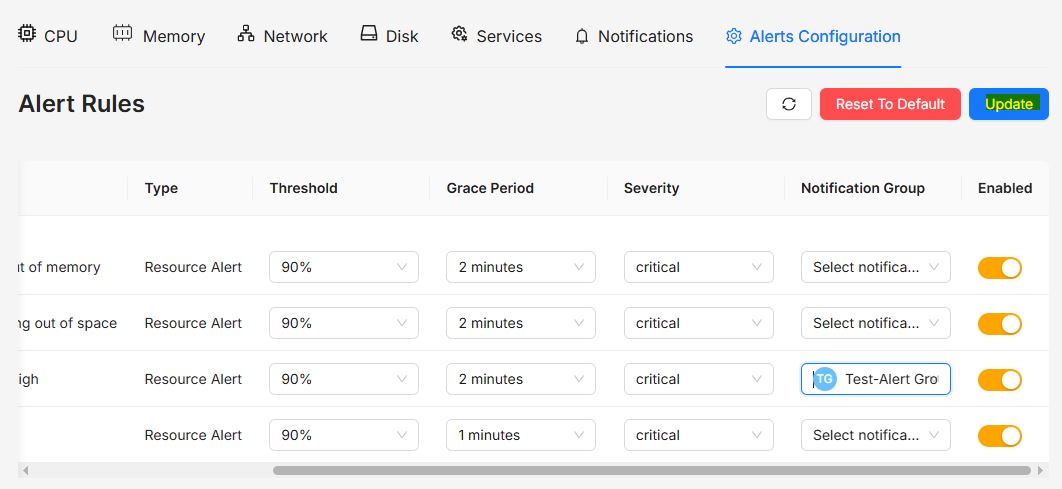Click the Update button
Image resolution: width=1062 pixels, height=489 pixels.
[x=1009, y=104]
